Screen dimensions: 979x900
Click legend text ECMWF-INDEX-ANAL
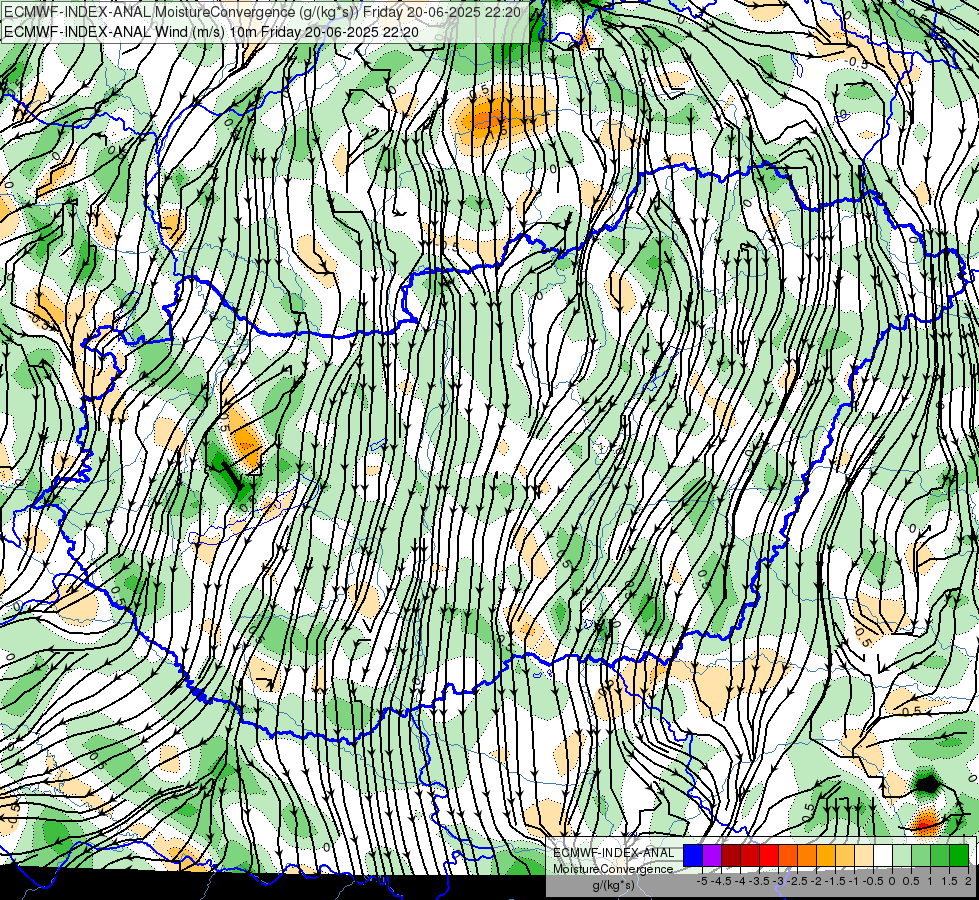point(614,853)
